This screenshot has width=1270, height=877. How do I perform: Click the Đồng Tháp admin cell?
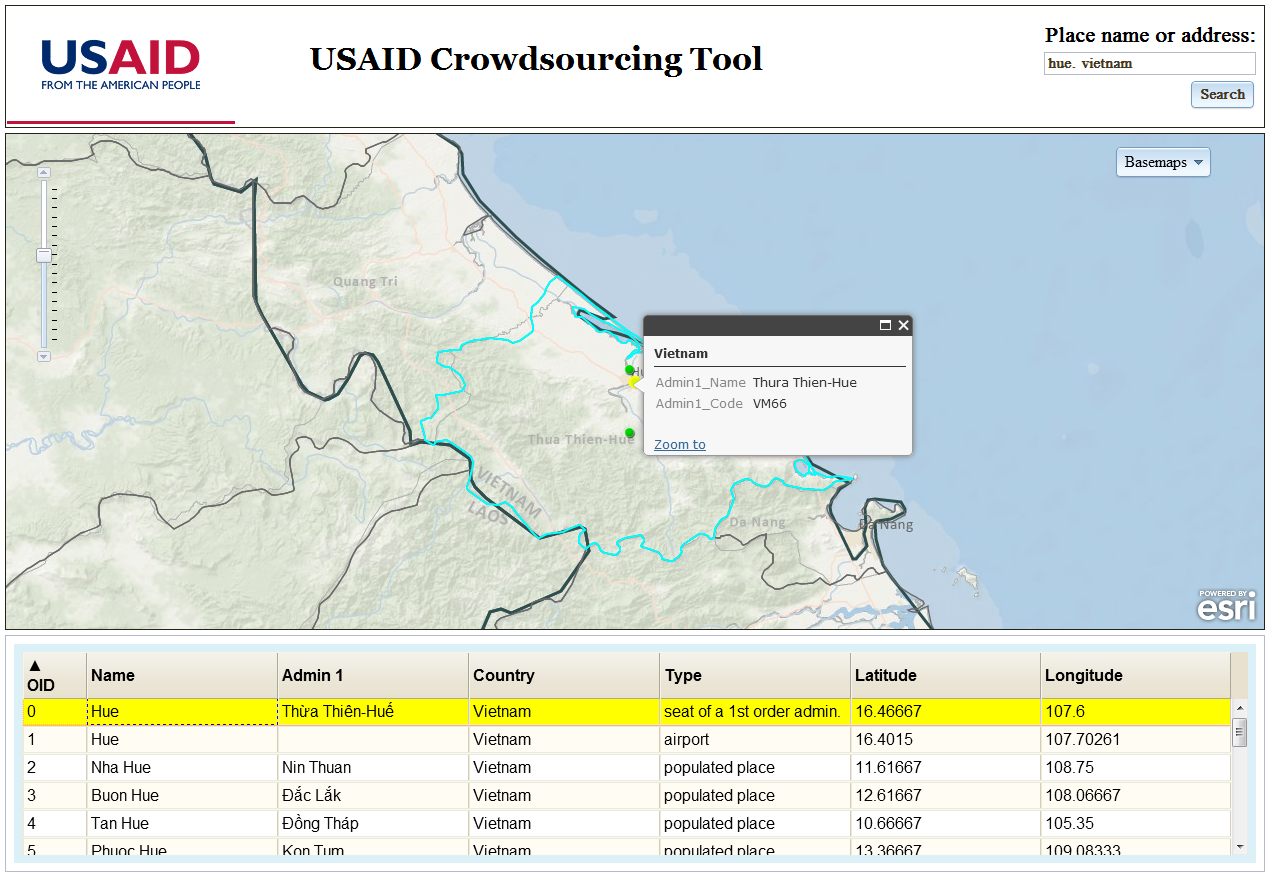pos(373,824)
